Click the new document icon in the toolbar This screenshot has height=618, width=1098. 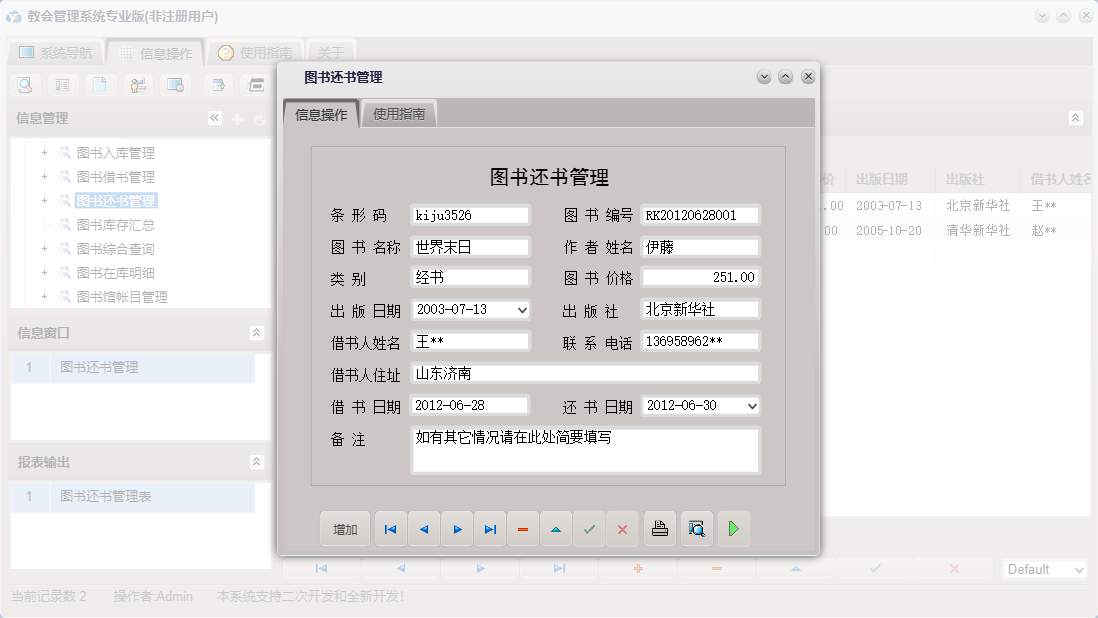(98, 85)
